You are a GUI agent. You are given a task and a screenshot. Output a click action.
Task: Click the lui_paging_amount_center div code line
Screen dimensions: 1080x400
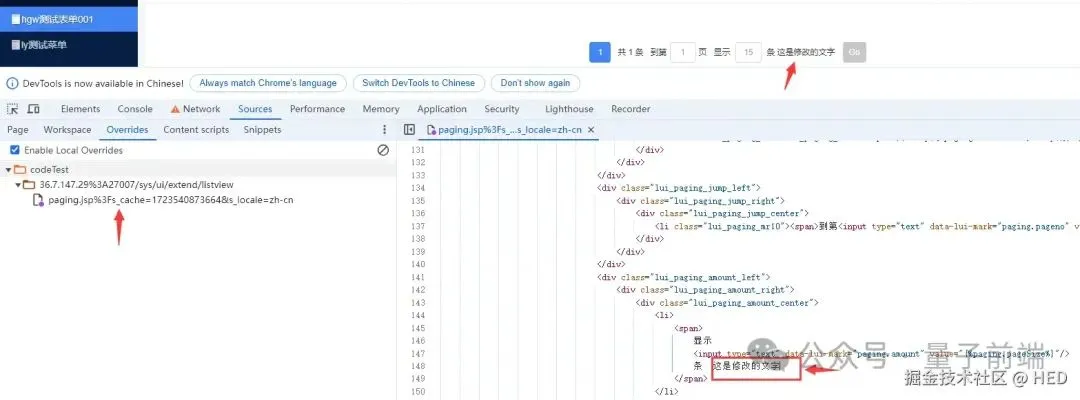tap(727, 302)
